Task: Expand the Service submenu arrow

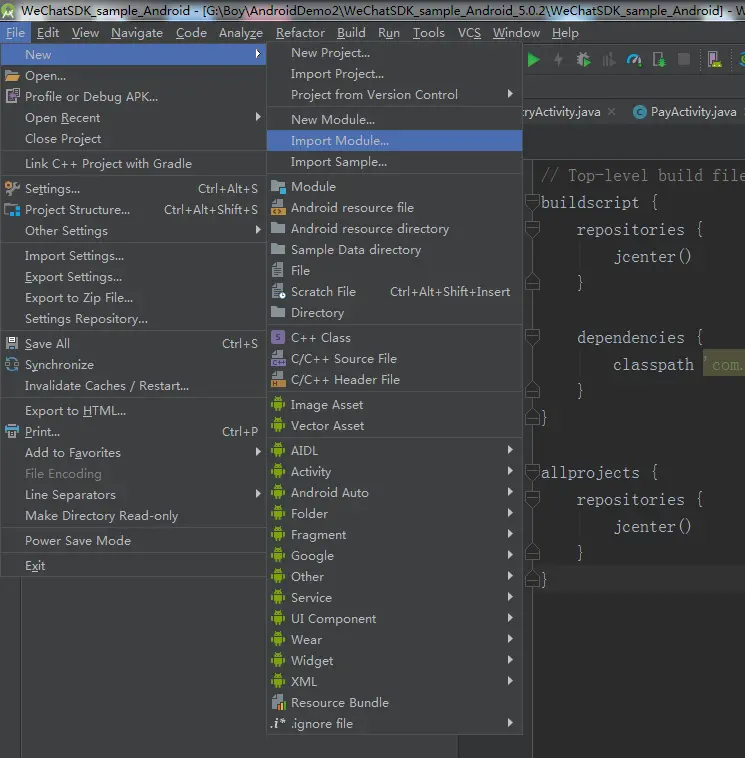Action: click(x=510, y=597)
